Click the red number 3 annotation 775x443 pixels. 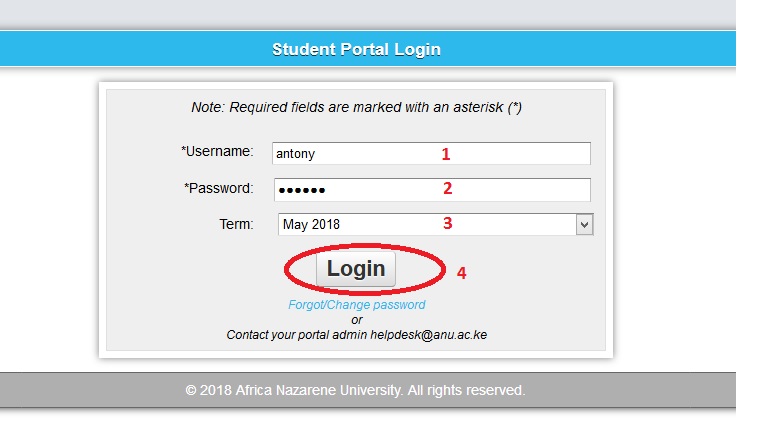pyautogui.click(x=447, y=224)
